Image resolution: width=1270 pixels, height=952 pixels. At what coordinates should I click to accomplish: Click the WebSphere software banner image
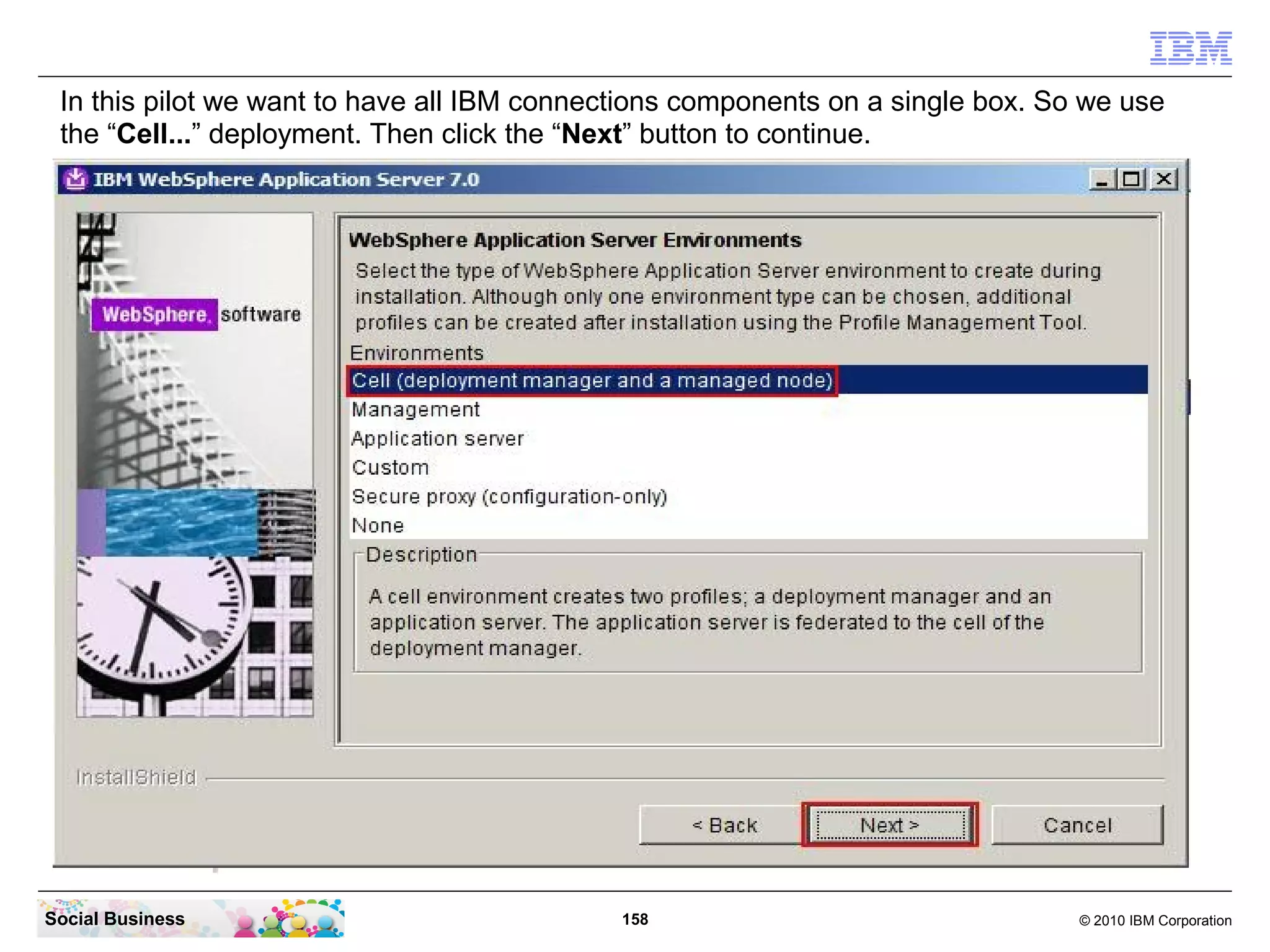pyautogui.click(x=195, y=465)
